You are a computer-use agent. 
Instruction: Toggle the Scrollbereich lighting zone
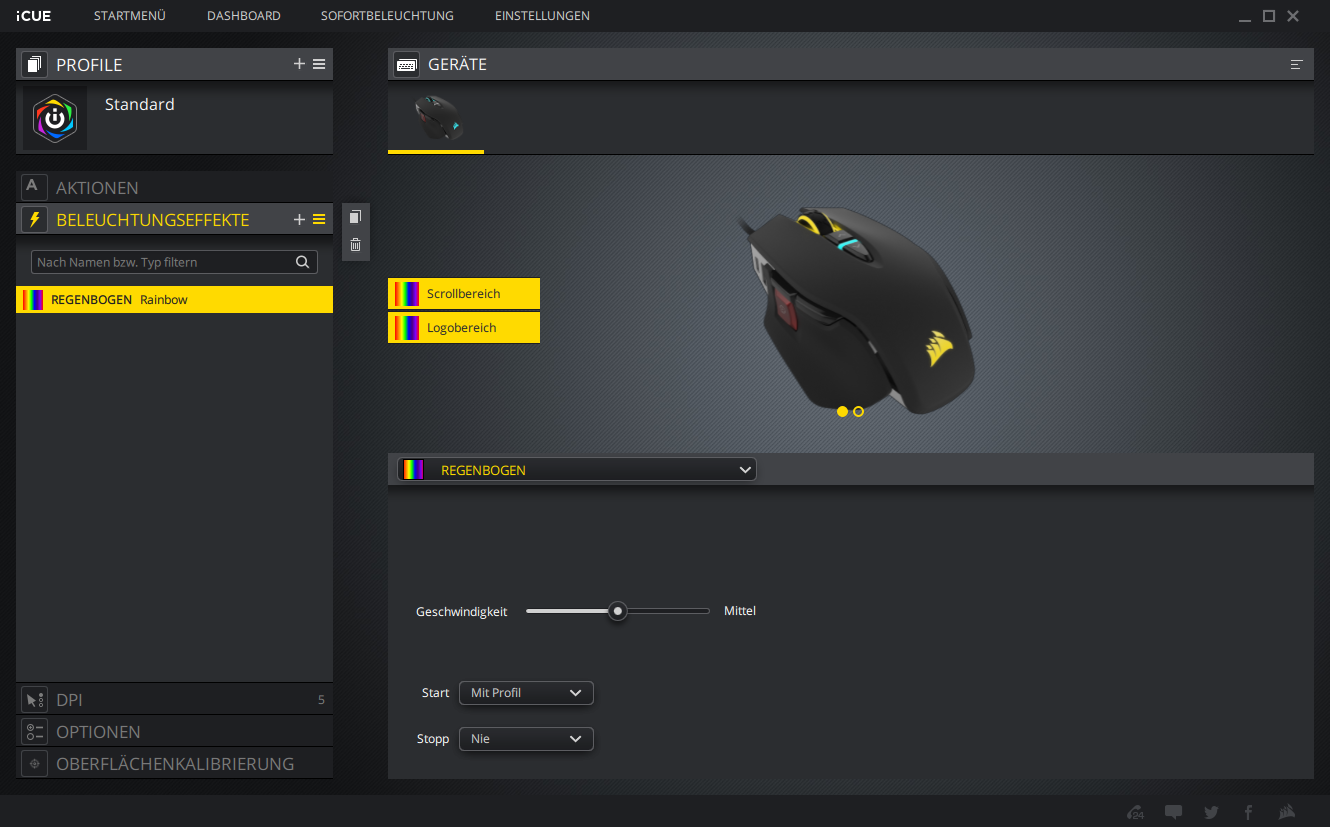click(x=464, y=294)
